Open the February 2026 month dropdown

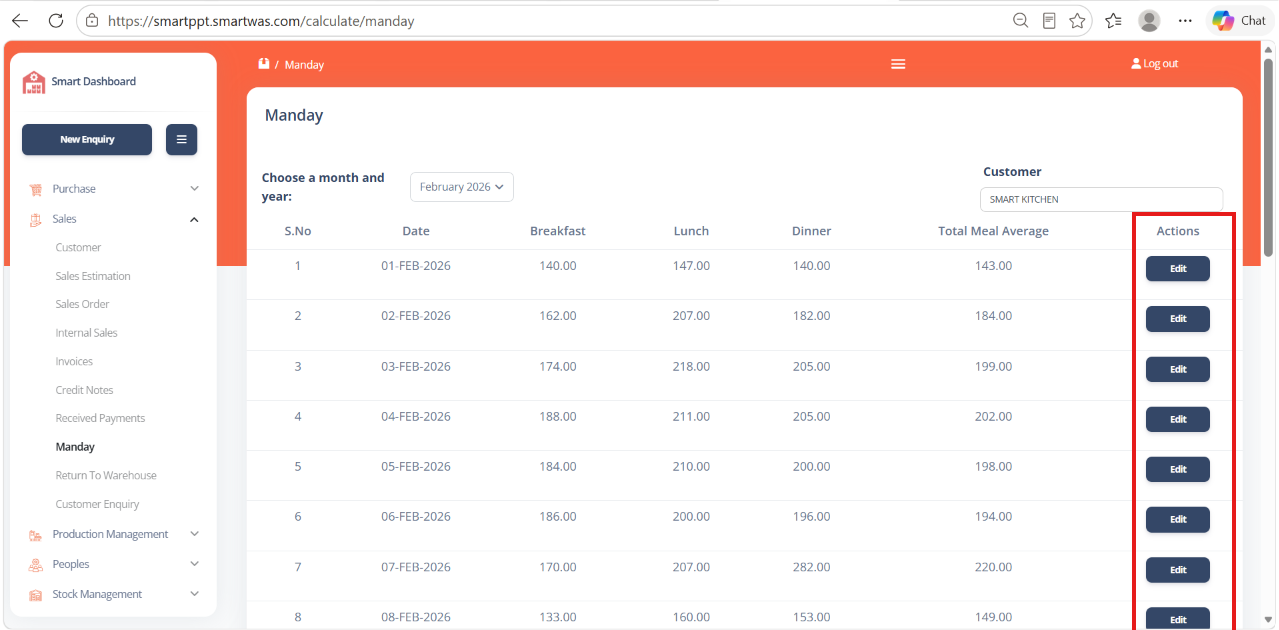(462, 187)
